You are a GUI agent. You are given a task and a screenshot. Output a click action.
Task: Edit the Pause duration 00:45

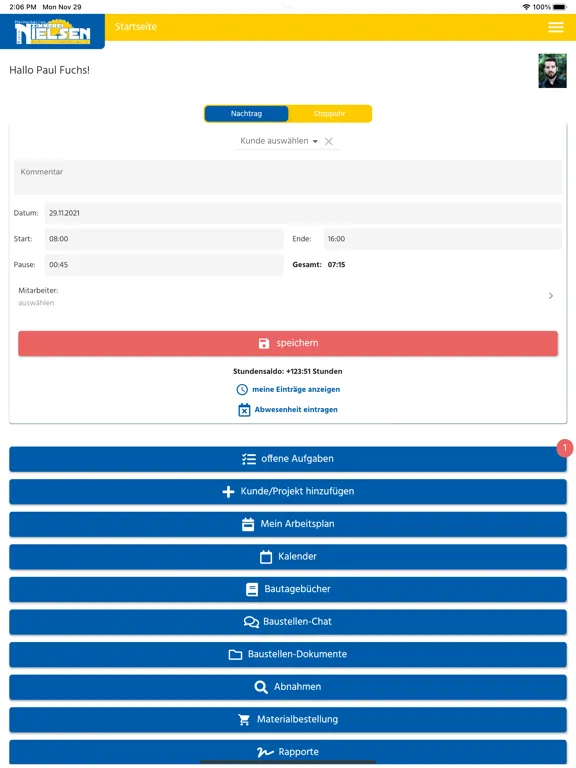pos(164,265)
